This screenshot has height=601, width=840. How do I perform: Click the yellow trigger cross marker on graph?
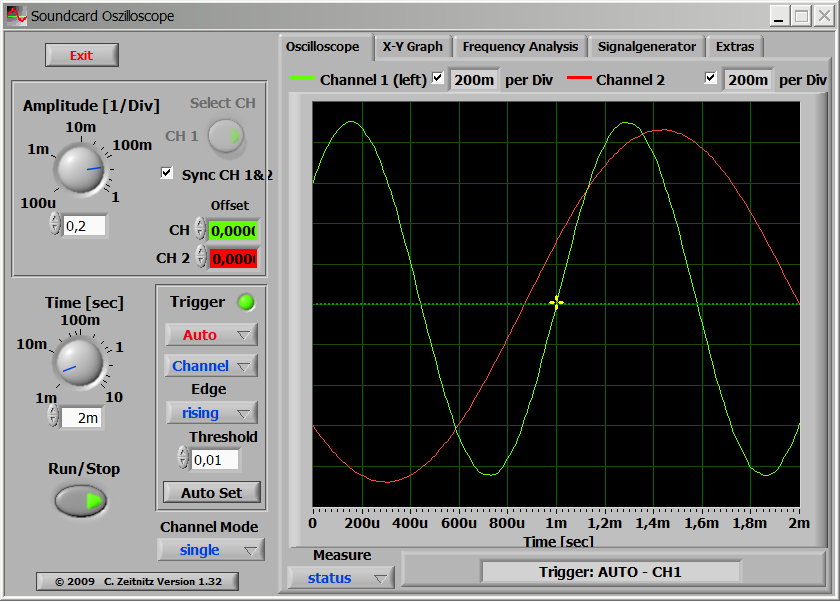556,303
